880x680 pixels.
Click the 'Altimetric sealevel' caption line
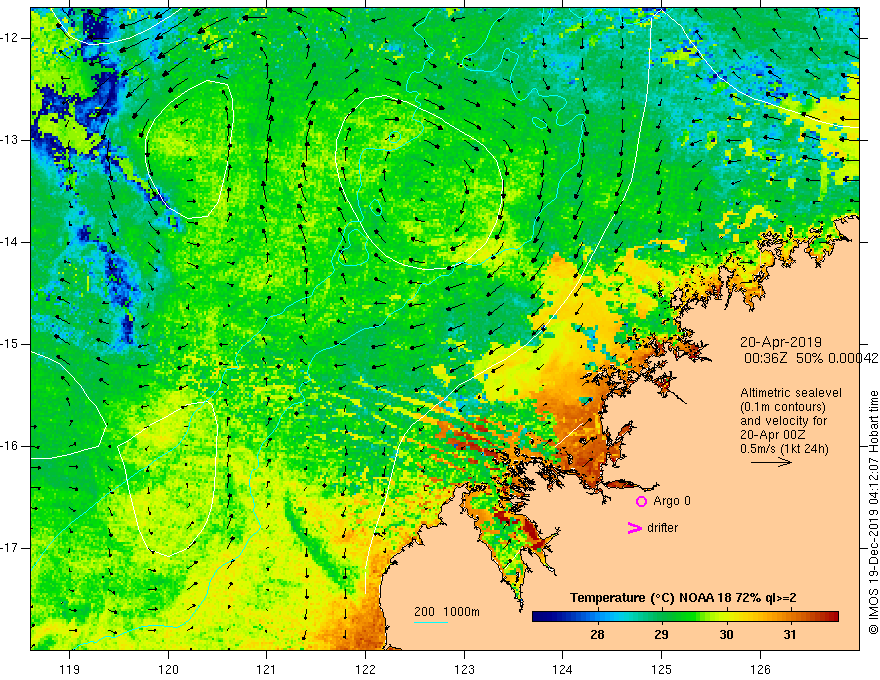point(791,393)
